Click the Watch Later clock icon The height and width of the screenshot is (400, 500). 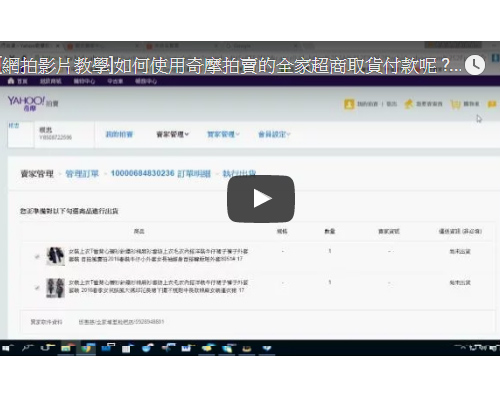[475, 65]
